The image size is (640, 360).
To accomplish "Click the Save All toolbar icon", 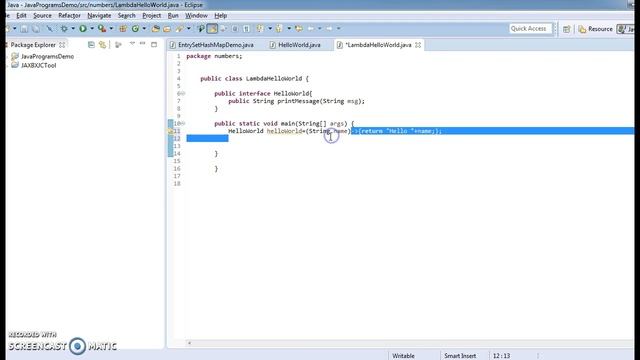I will pos(36,29).
